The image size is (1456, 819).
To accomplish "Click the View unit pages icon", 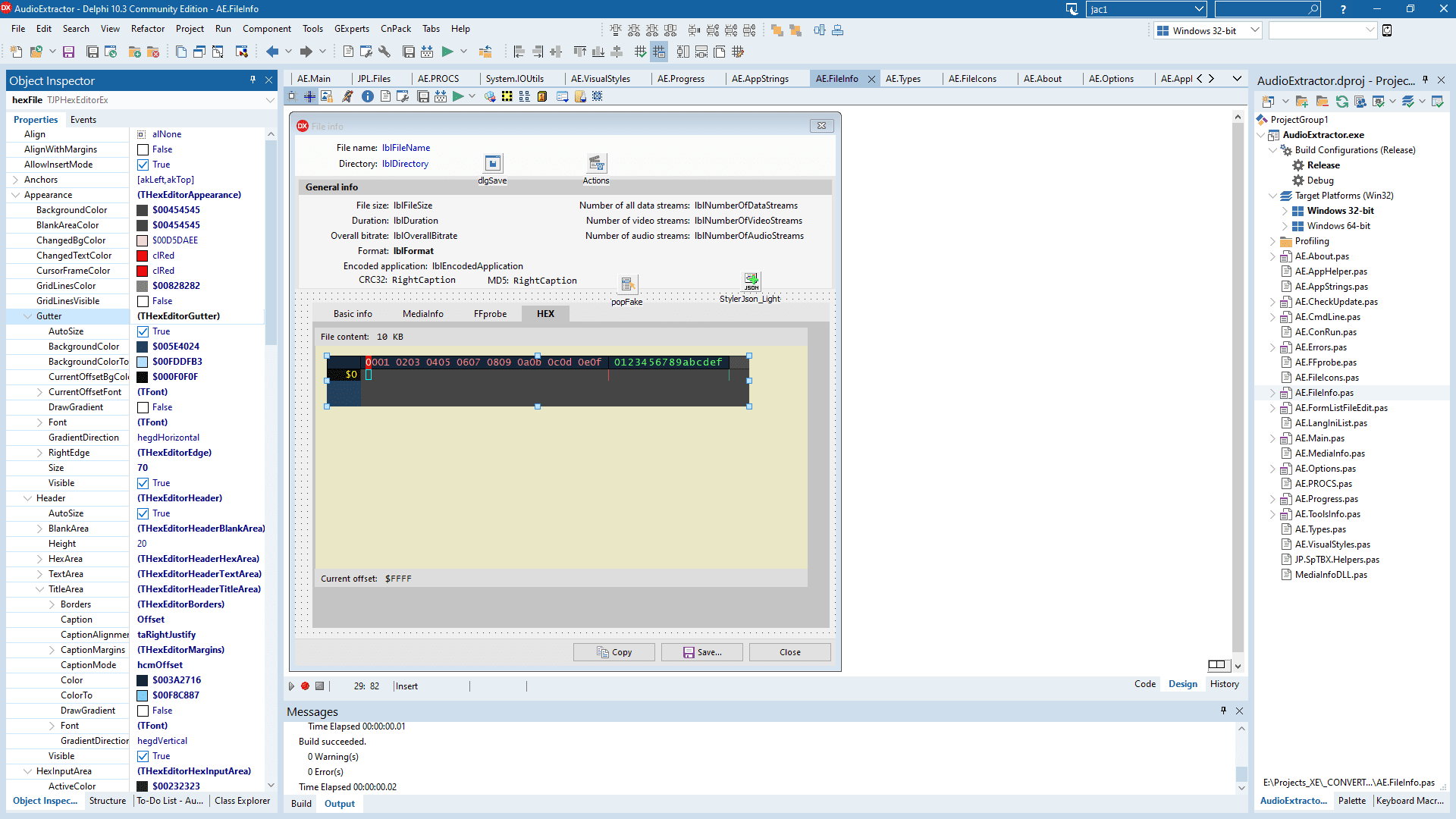I will (181, 52).
